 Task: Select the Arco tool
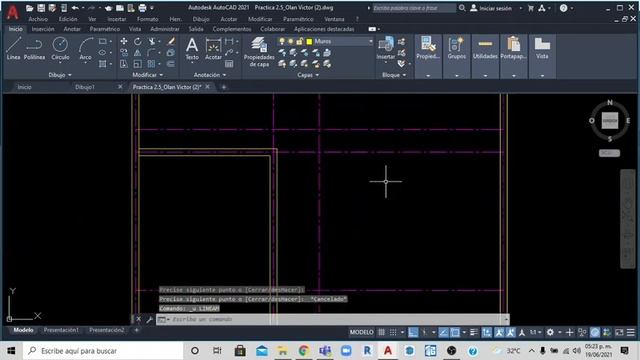tap(85, 48)
